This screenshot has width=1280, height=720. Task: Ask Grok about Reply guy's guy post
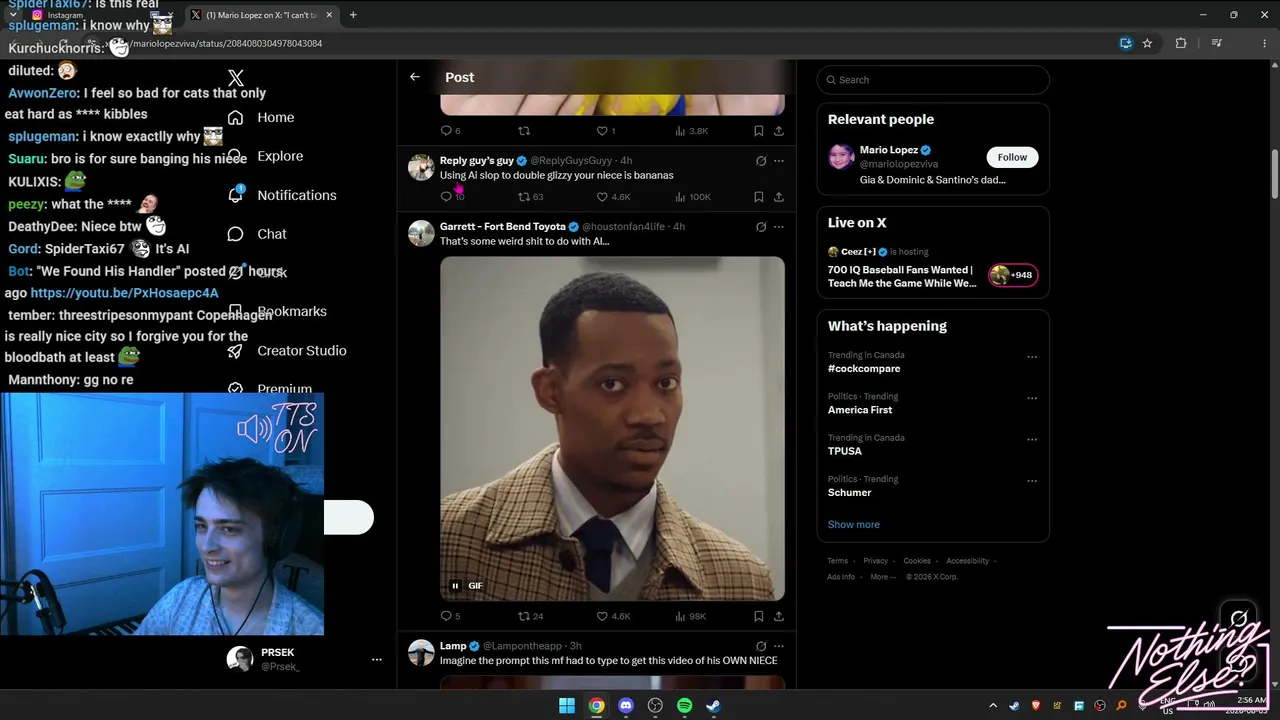(x=761, y=161)
